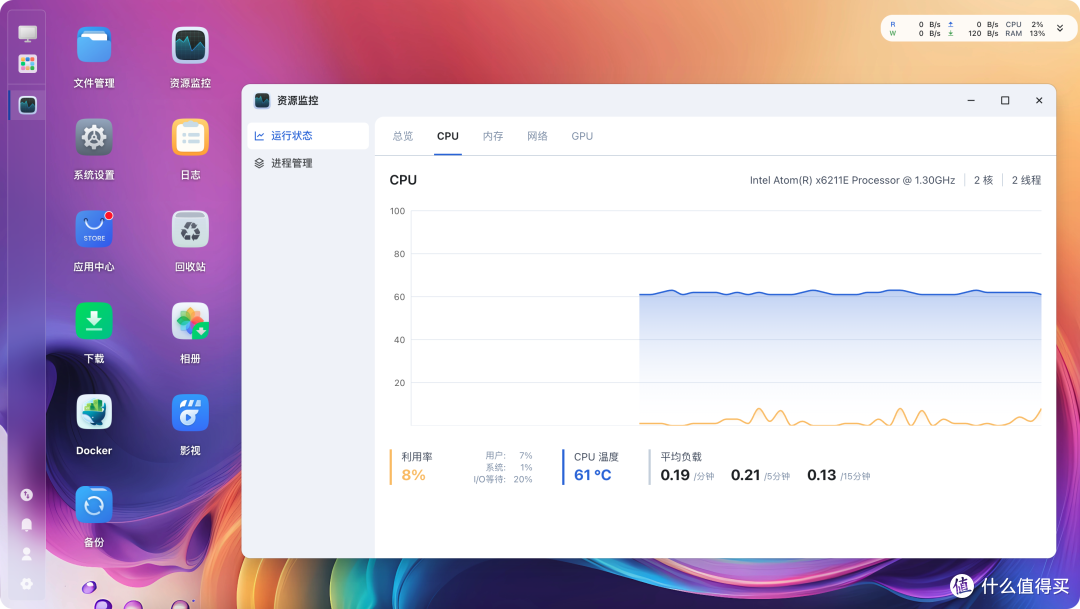Maximize the 资源监控 window
The height and width of the screenshot is (609, 1080).
point(1005,101)
